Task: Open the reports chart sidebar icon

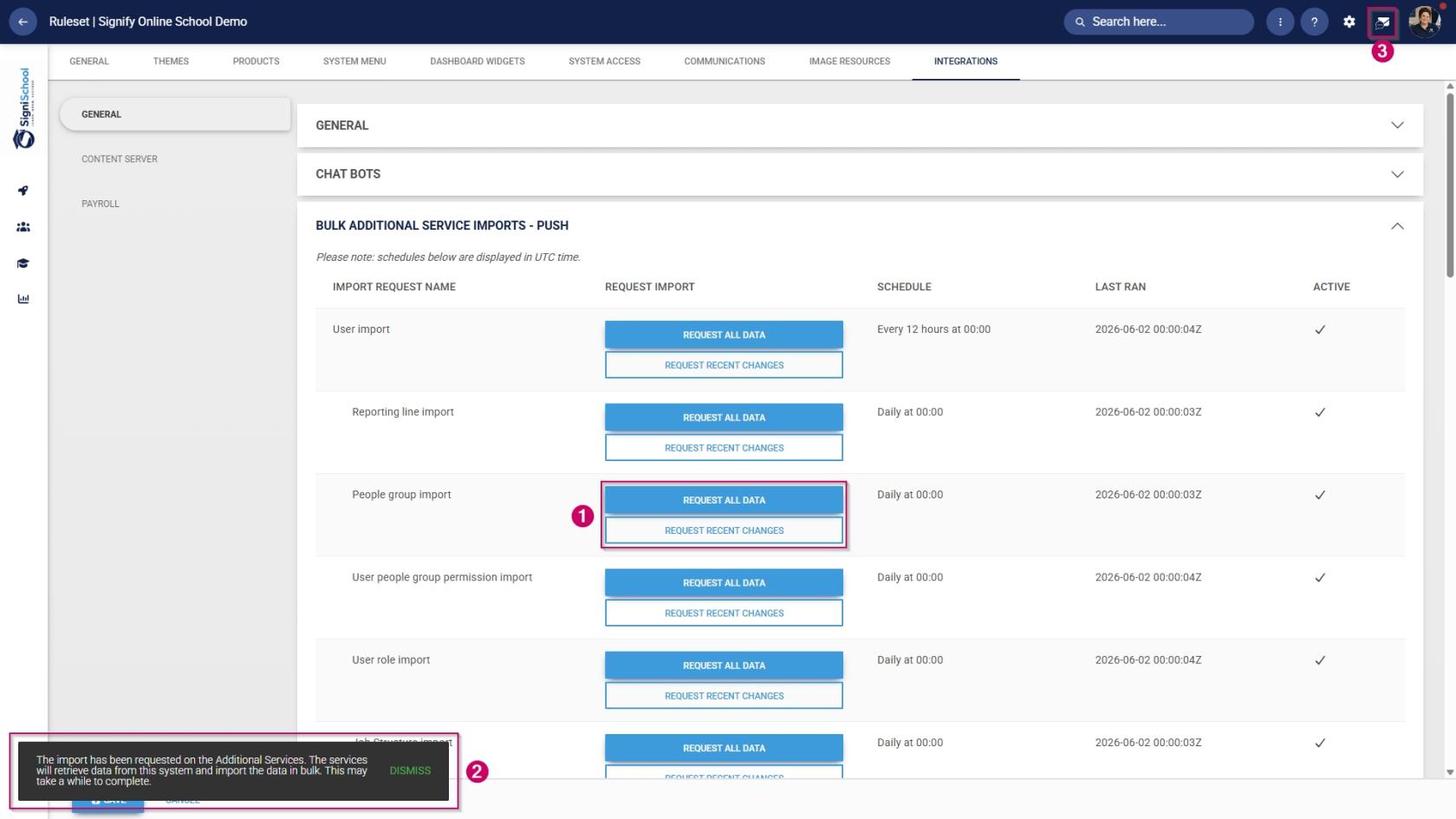Action: click(23, 299)
